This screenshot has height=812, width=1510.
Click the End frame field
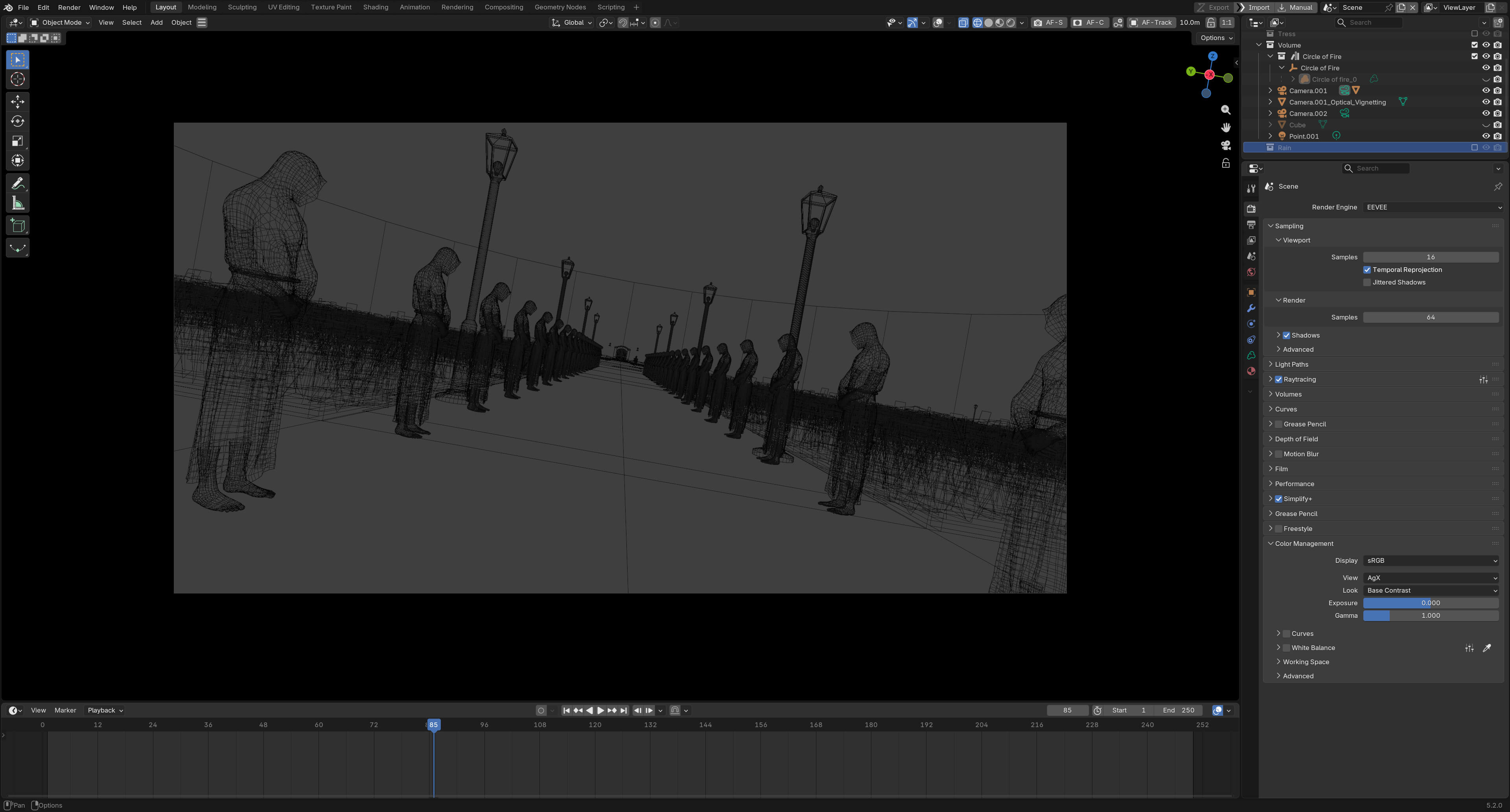[1178, 711]
